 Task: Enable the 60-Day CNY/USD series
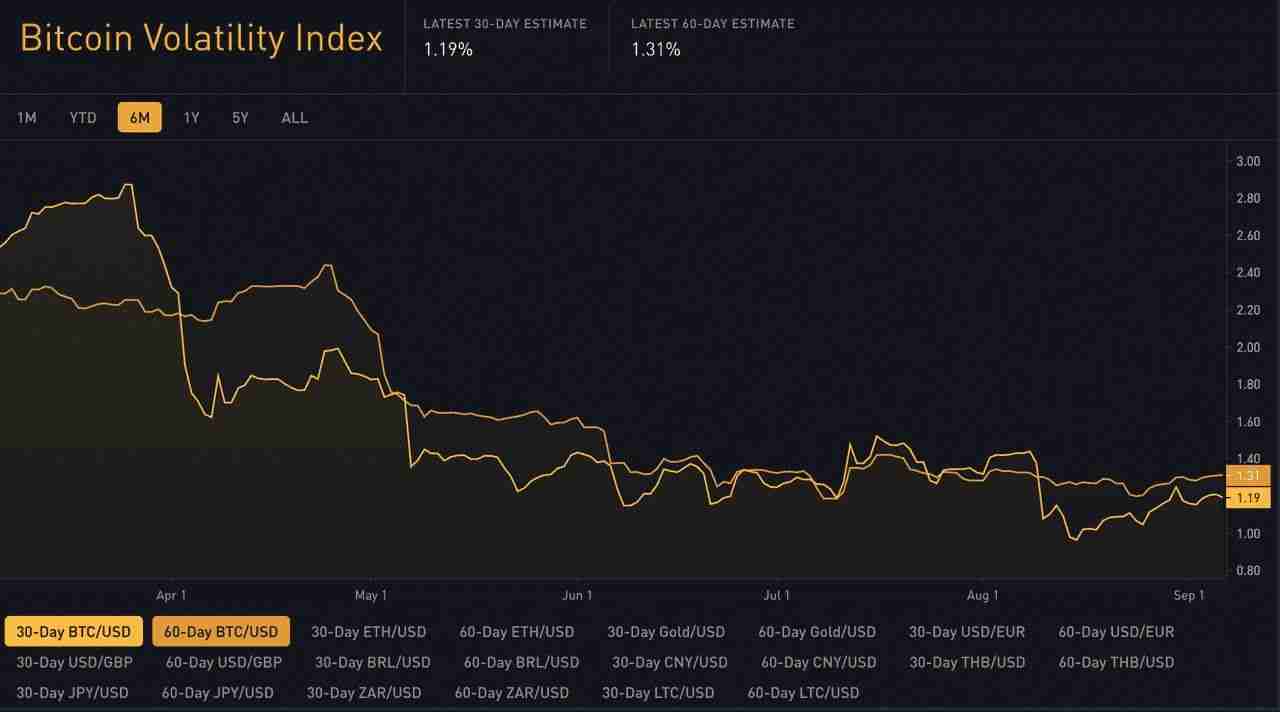(x=818, y=662)
